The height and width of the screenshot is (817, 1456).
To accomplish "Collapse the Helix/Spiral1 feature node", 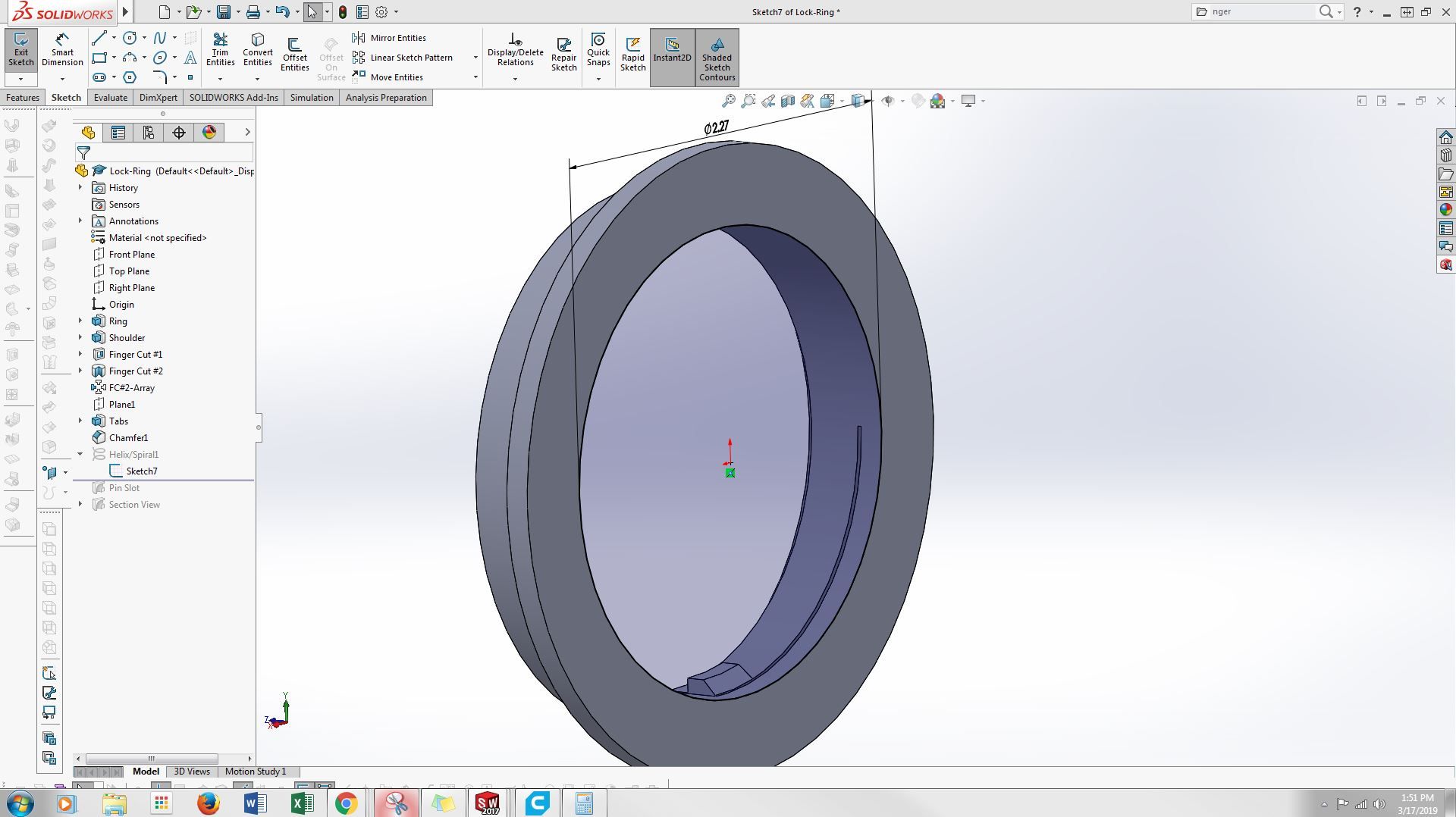I will 80,454.
